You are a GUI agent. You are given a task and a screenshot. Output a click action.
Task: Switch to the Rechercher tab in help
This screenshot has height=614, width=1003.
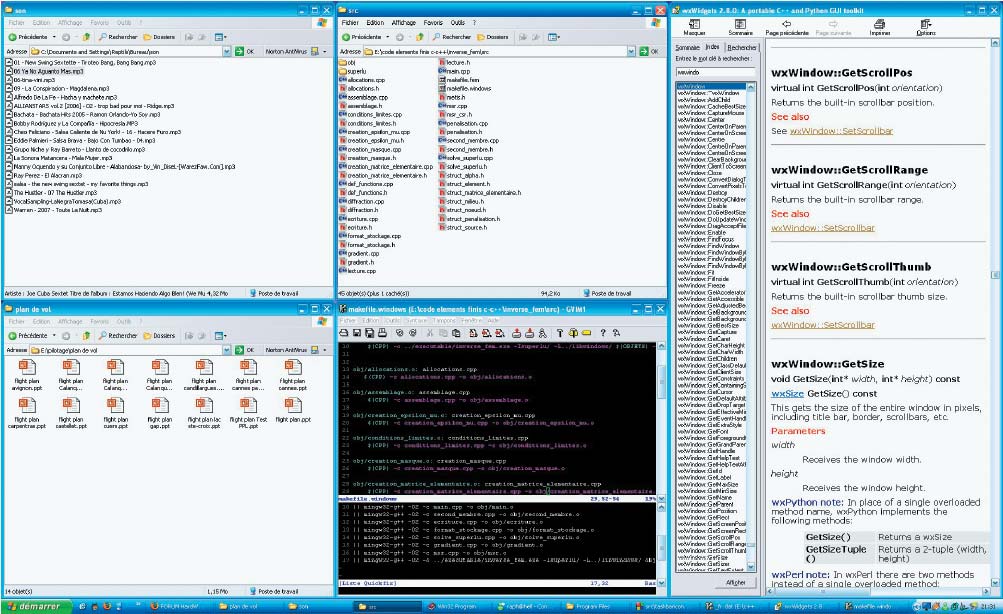[x=742, y=47]
